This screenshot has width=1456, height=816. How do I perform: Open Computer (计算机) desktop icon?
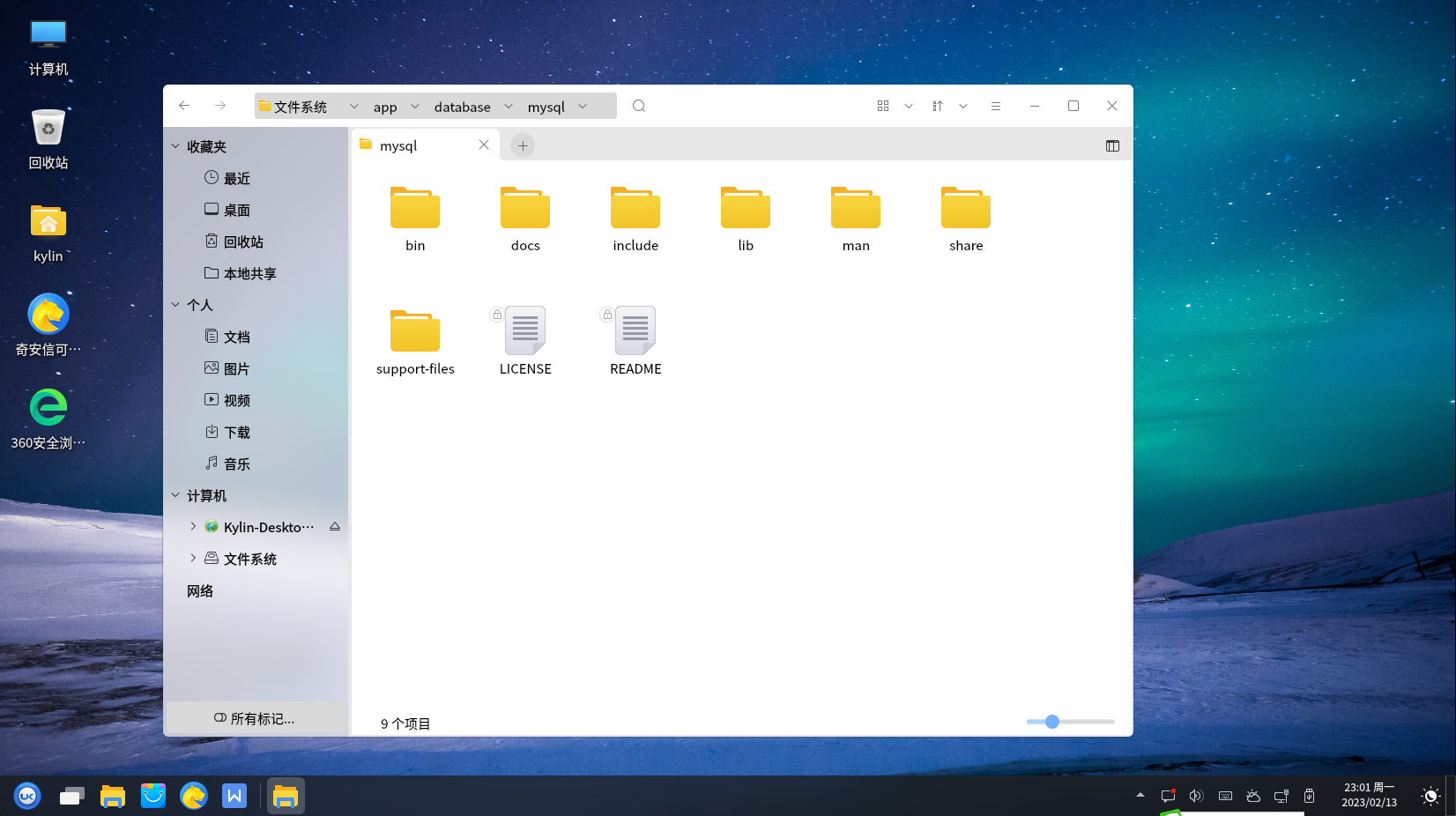coord(48,48)
